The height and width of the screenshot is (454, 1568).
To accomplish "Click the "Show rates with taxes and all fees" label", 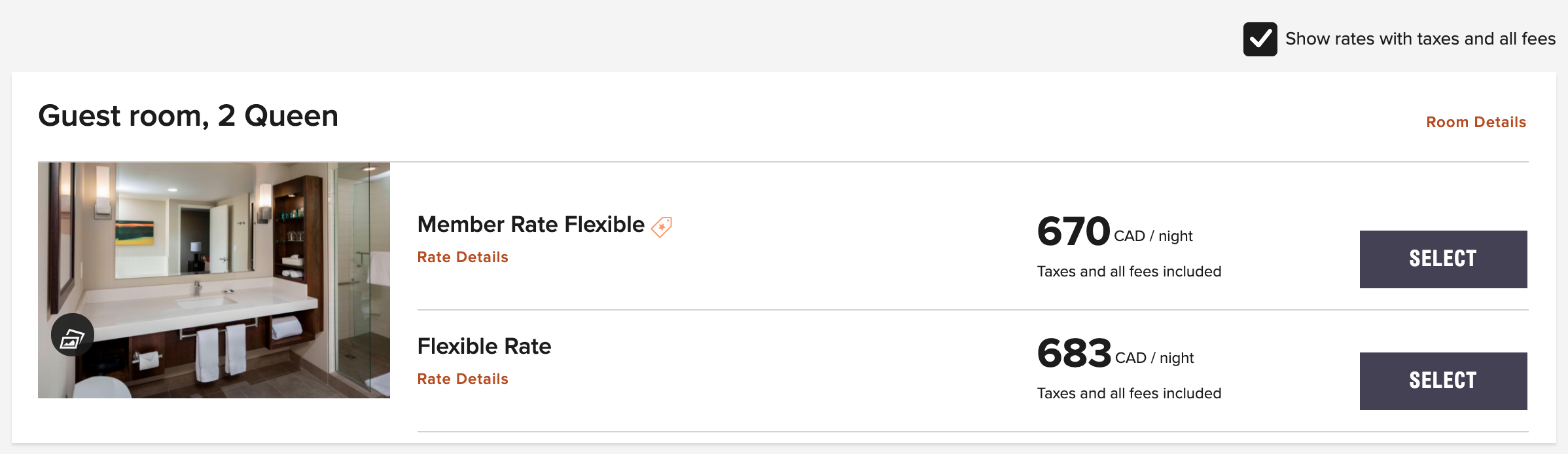I will click(x=1420, y=39).
